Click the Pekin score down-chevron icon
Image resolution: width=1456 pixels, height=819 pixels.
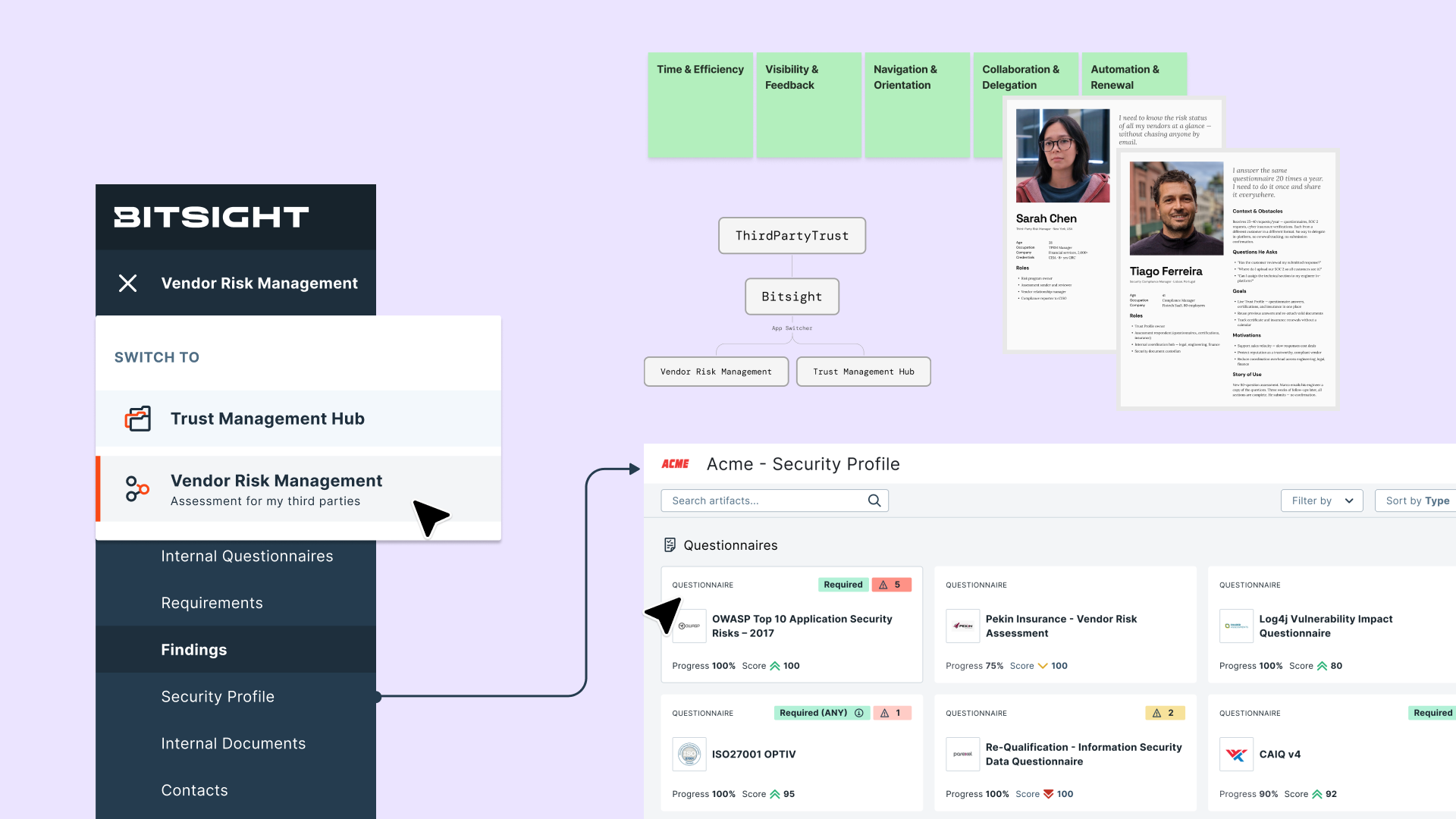(x=1043, y=666)
